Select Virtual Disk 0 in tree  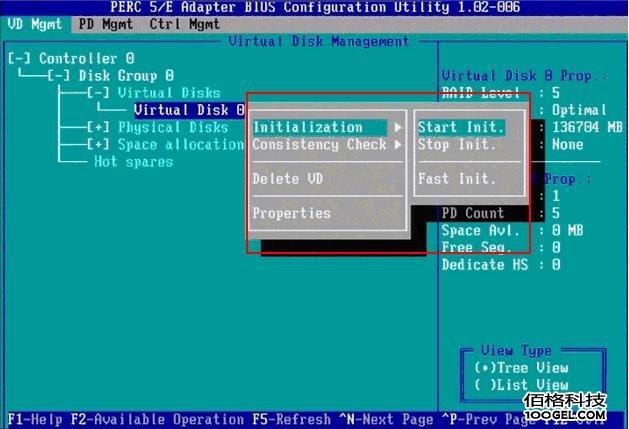189,110
